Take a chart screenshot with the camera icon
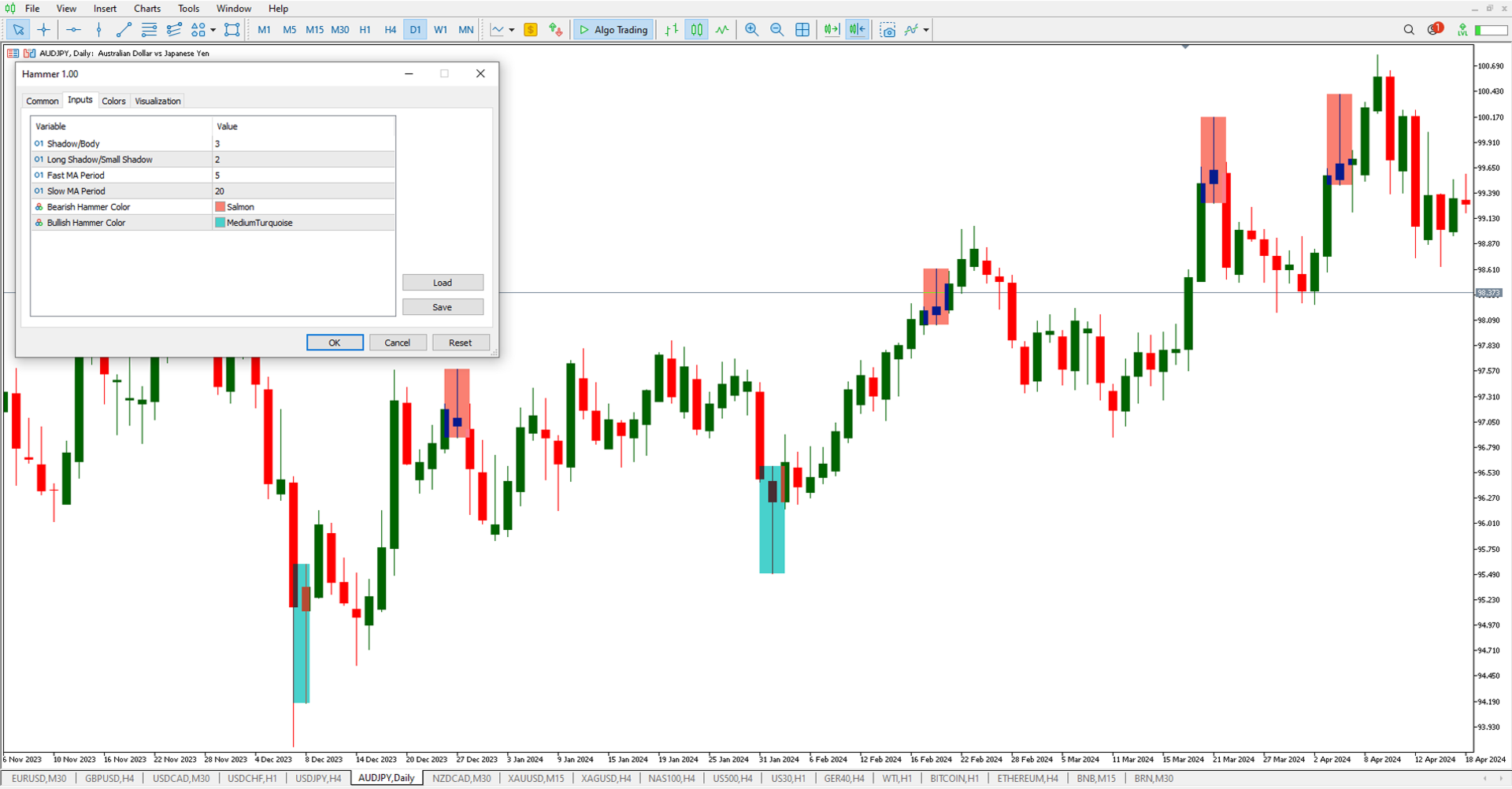The image size is (1512, 789). pos(888,30)
